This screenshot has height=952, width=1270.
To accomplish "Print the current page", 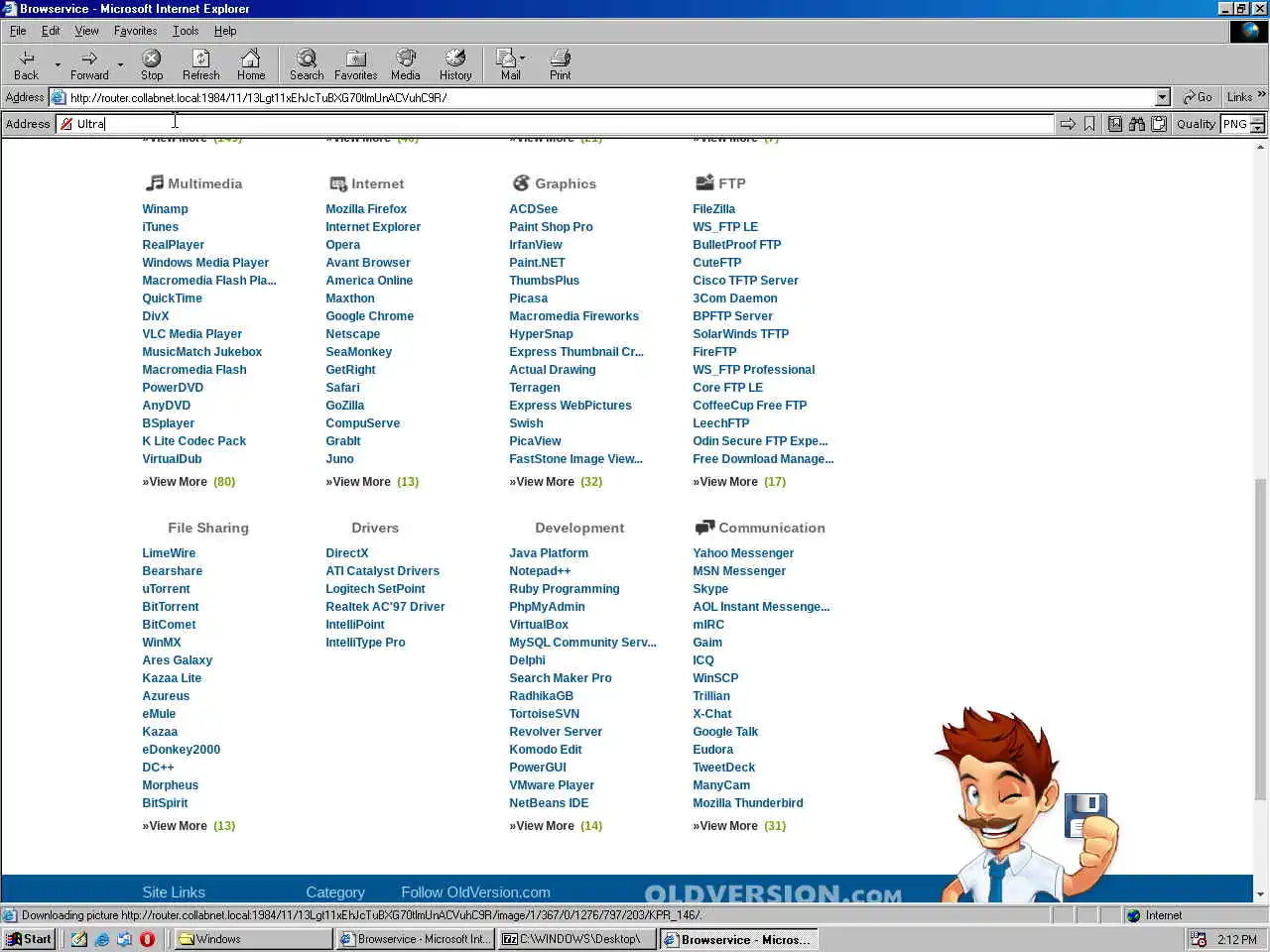I will (x=561, y=64).
